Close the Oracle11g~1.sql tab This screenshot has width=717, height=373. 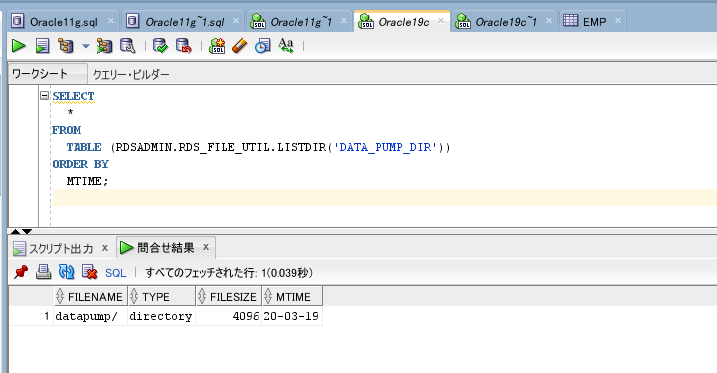pyautogui.click(x=236, y=21)
